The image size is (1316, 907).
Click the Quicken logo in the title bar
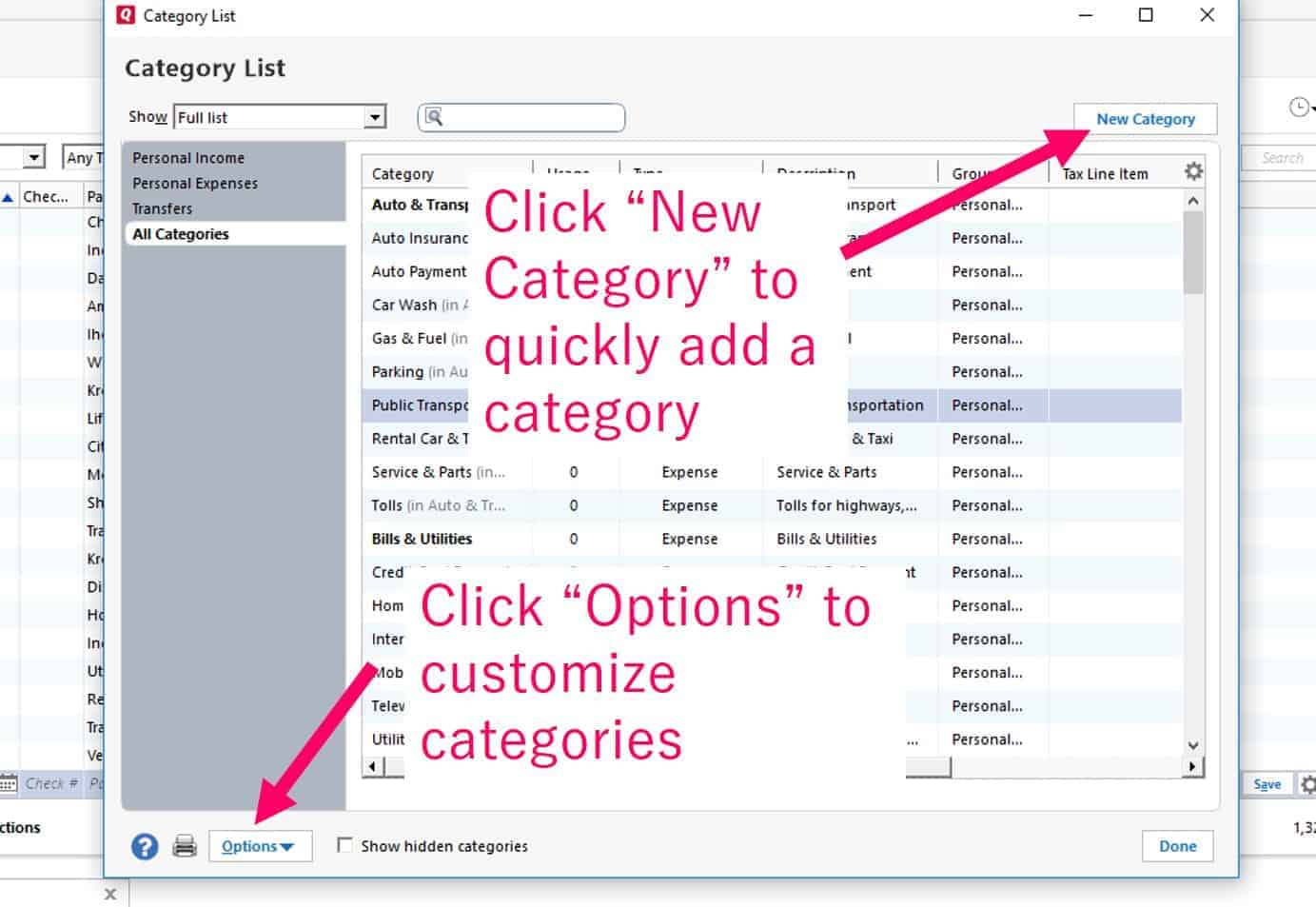point(125,15)
